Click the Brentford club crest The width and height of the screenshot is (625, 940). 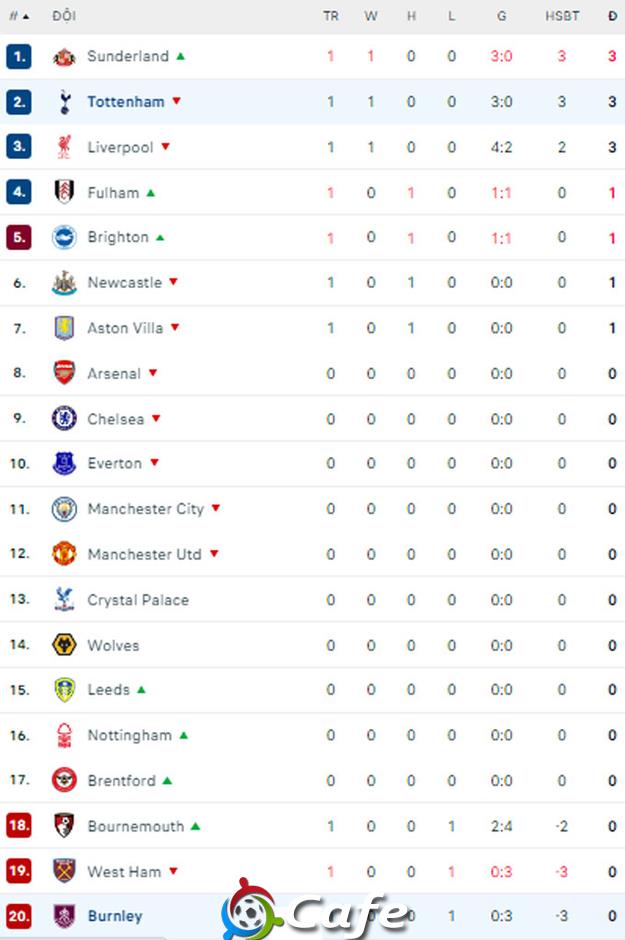pos(64,781)
